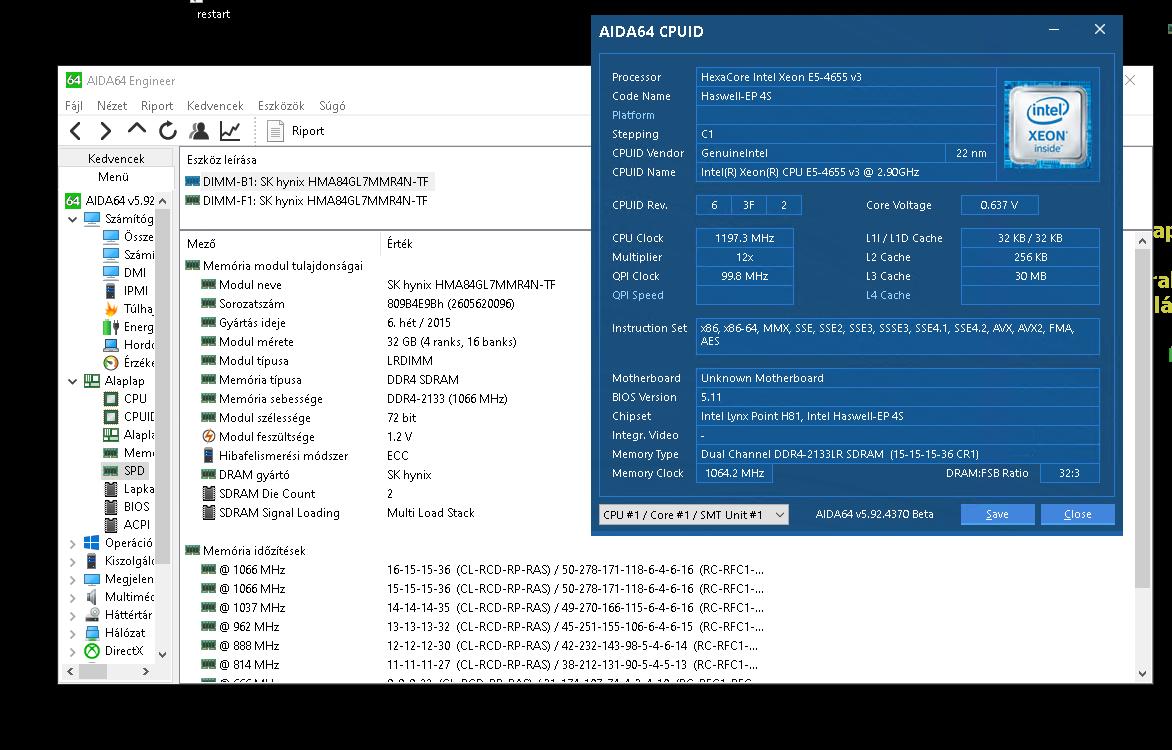Screen dimensions: 1172x750
Task: Select the SPD tree item
Action: (x=126, y=470)
